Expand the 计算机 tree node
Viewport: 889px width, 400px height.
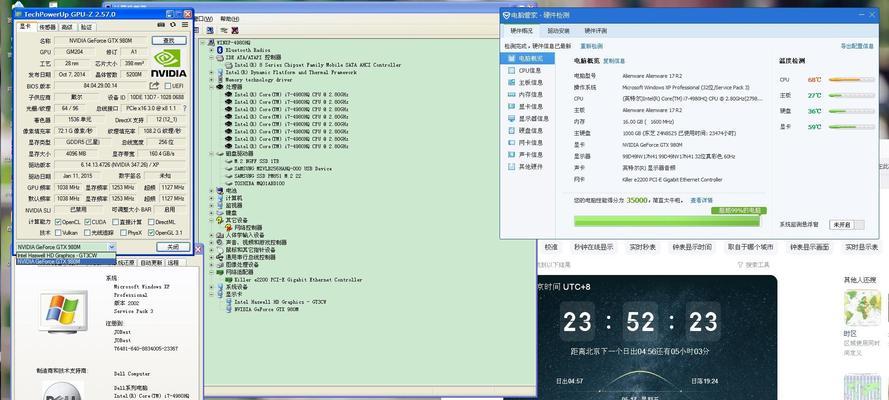(212, 198)
